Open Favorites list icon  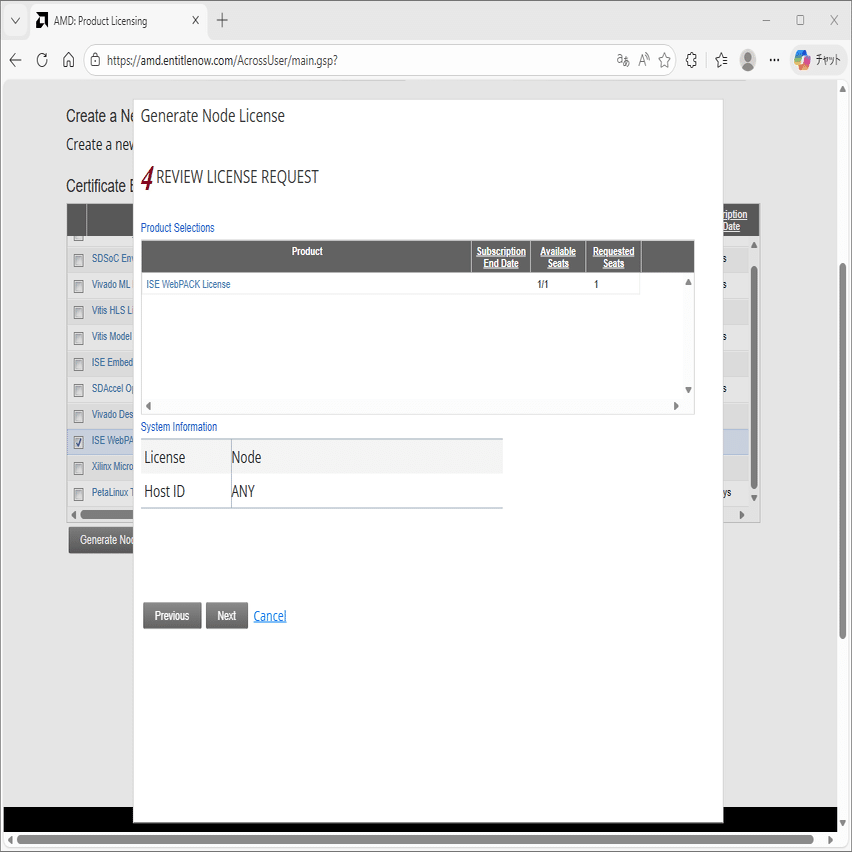click(721, 60)
